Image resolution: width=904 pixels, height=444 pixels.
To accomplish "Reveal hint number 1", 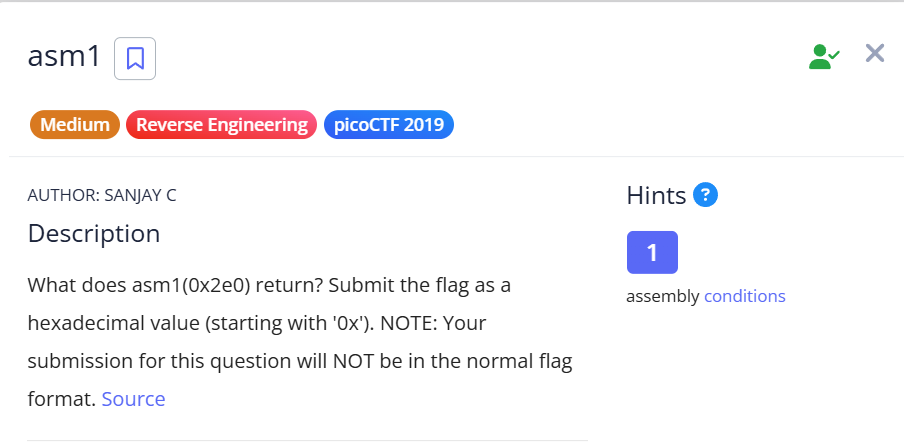I will pos(652,252).
